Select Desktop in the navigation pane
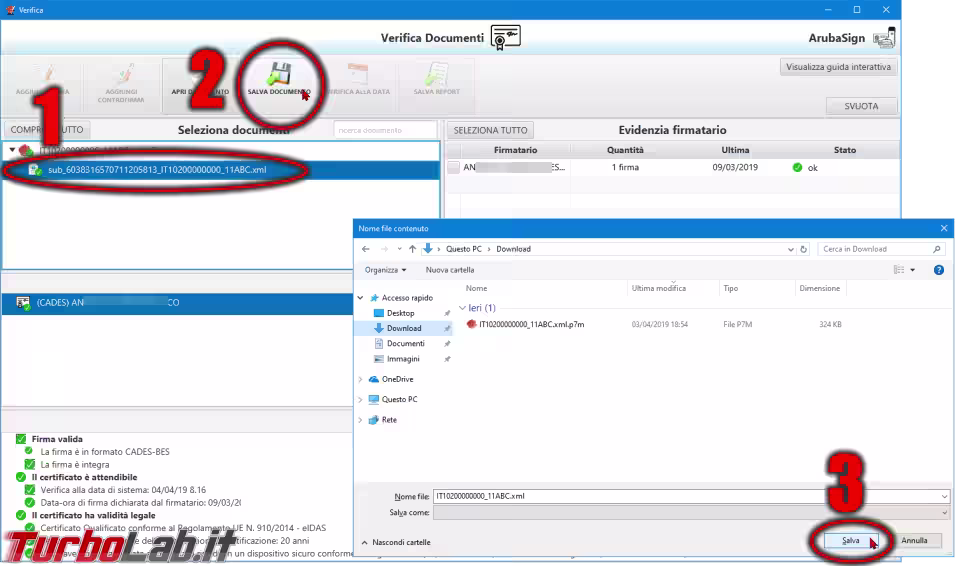960x566 pixels. 400,313
